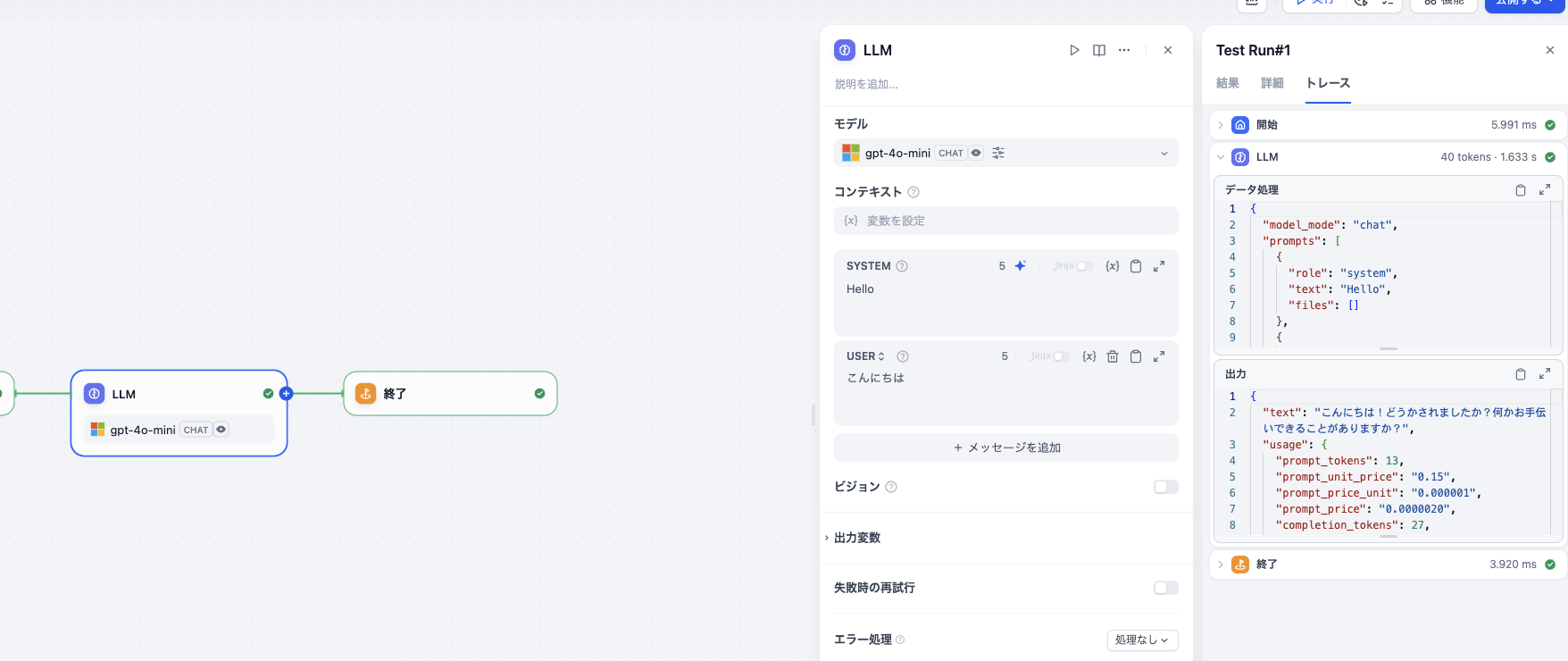Click the eye vision badge in model selector
This screenshot has height=661, width=1568.
[976, 153]
